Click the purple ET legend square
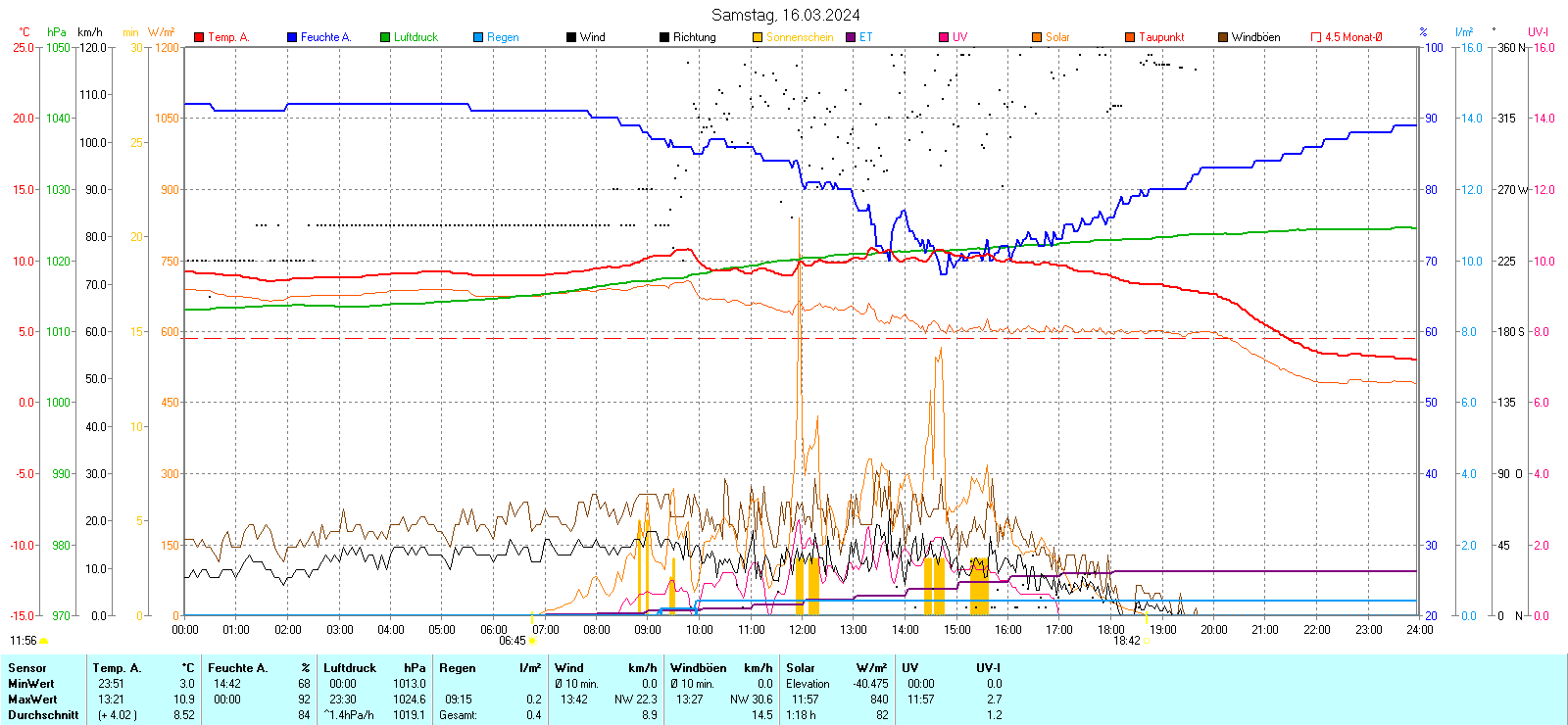 pos(851,37)
